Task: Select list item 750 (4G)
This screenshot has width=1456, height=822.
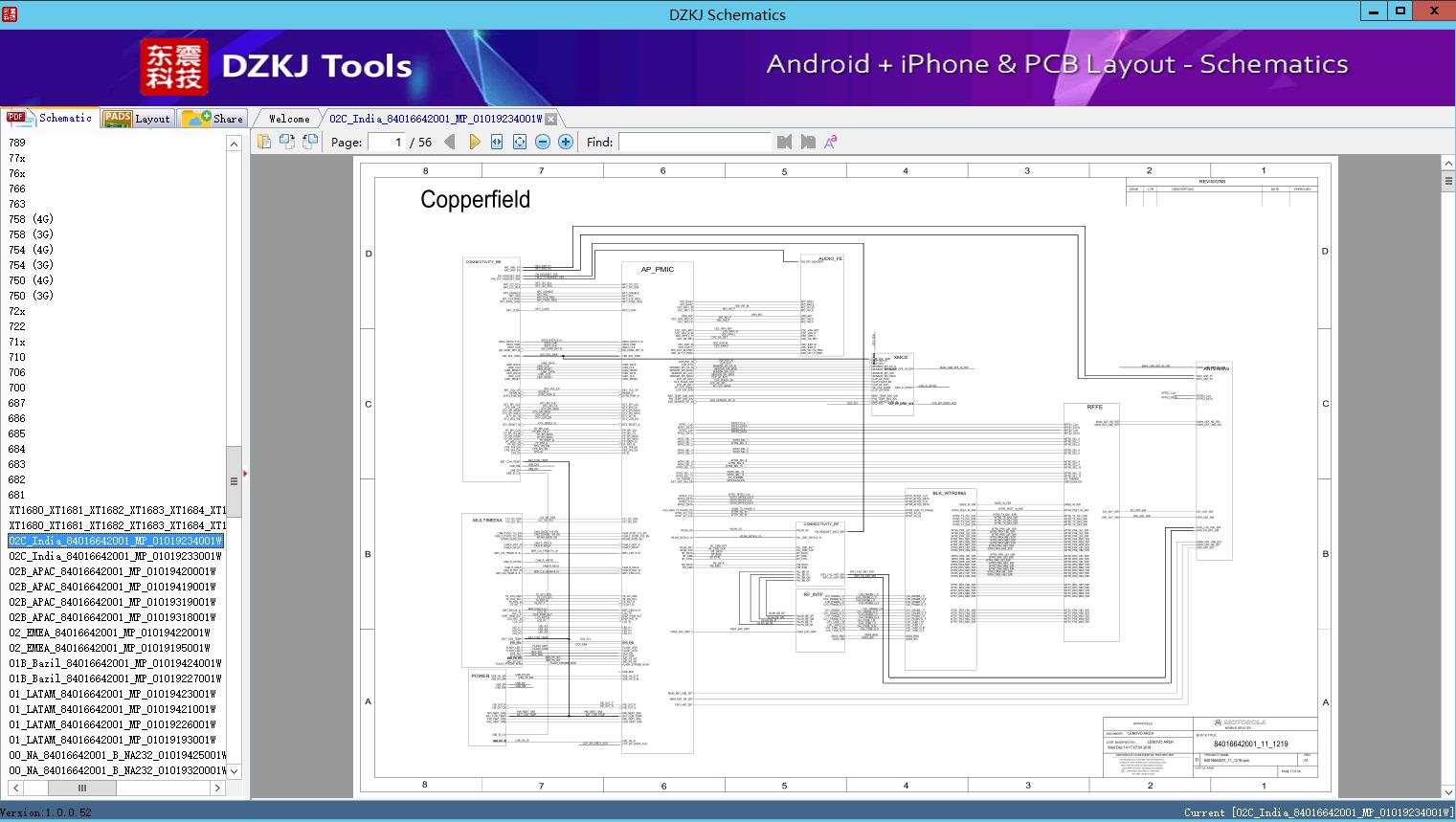Action: pyautogui.click(x=31, y=280)
